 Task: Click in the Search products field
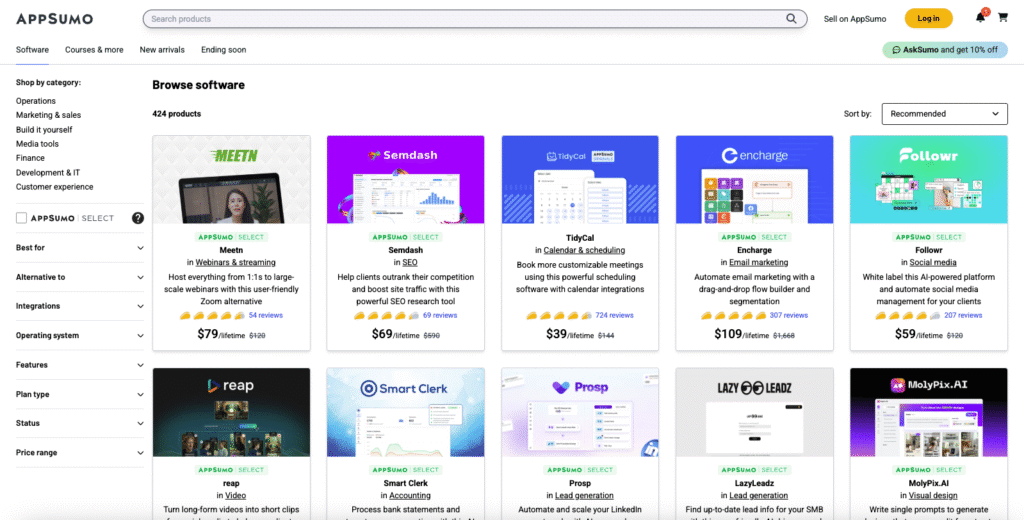pos(475,19)
